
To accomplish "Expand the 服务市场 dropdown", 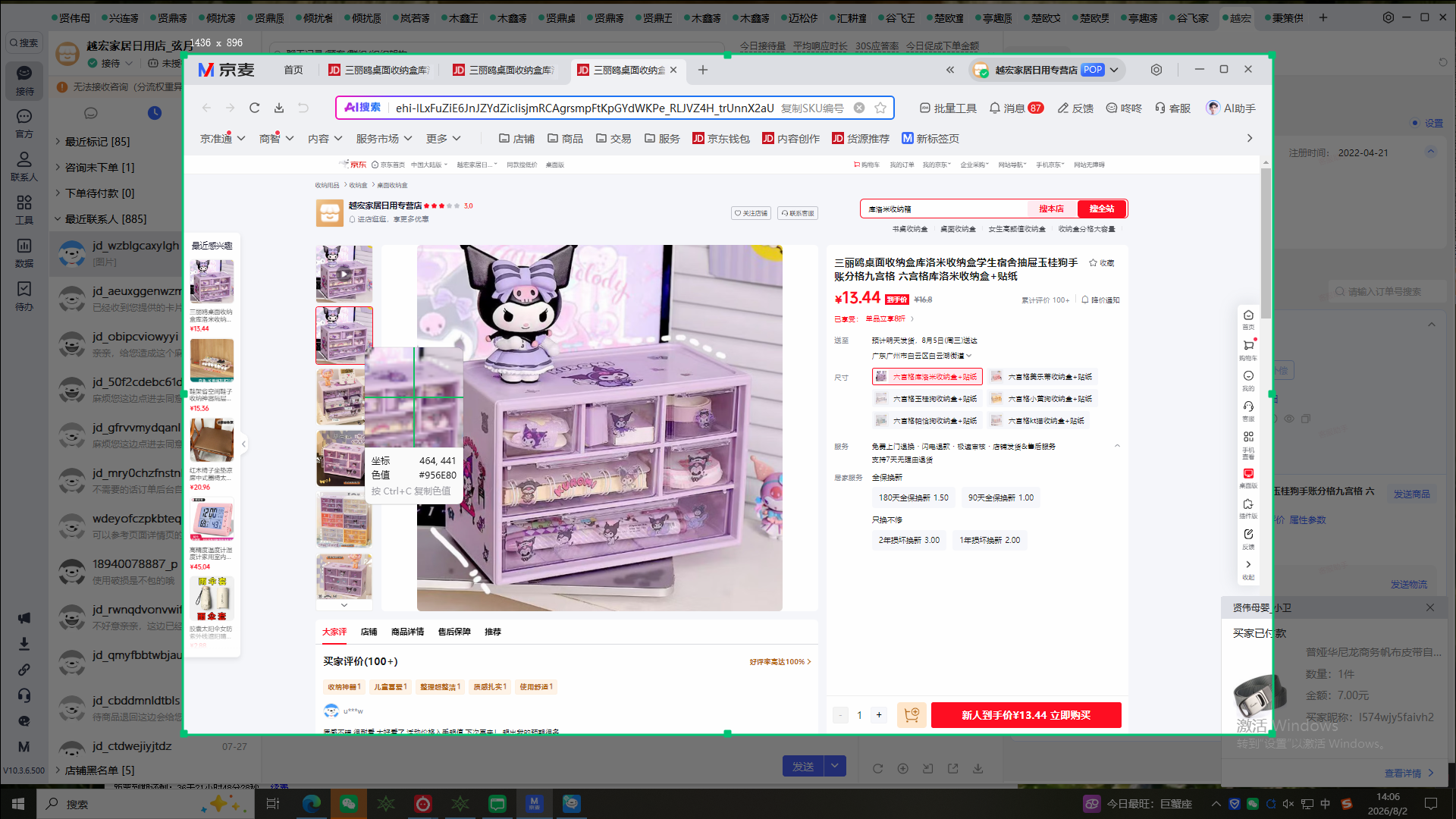I will point(384,139).
